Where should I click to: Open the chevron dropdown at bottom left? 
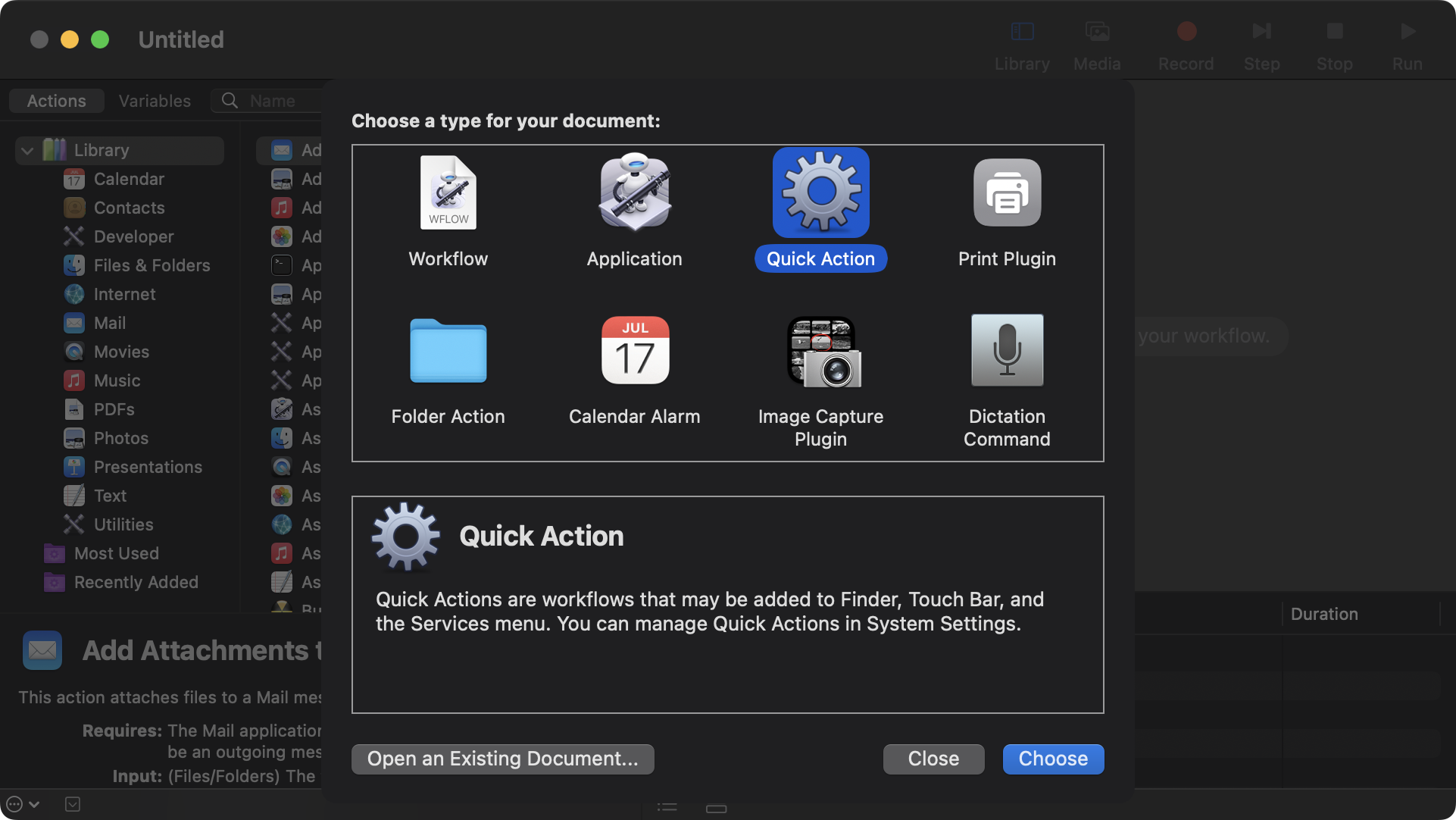click(33, 804)
